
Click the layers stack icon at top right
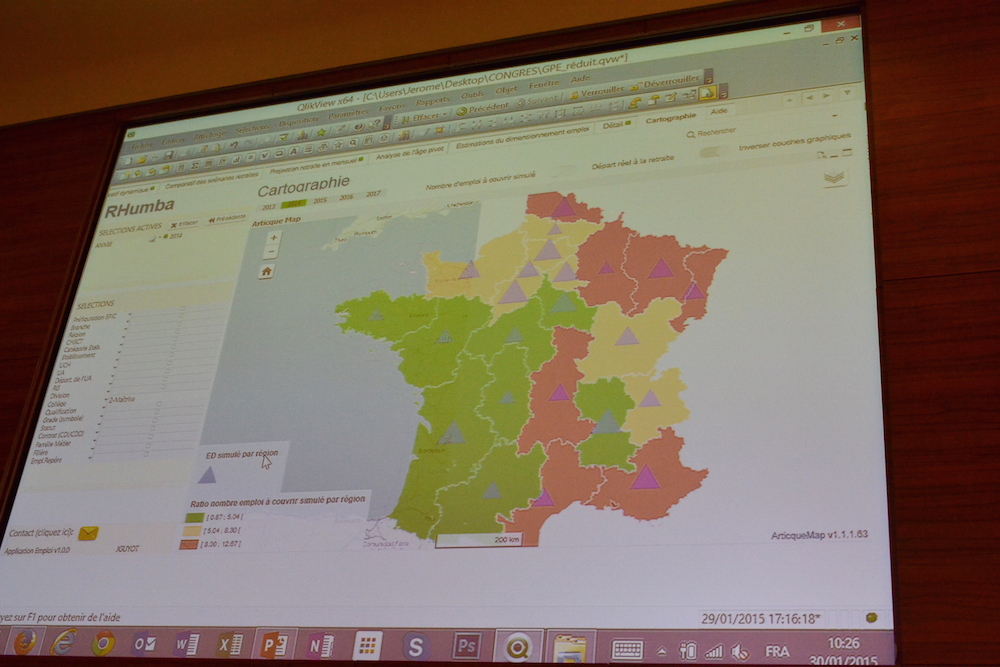(x=834, y=177)
